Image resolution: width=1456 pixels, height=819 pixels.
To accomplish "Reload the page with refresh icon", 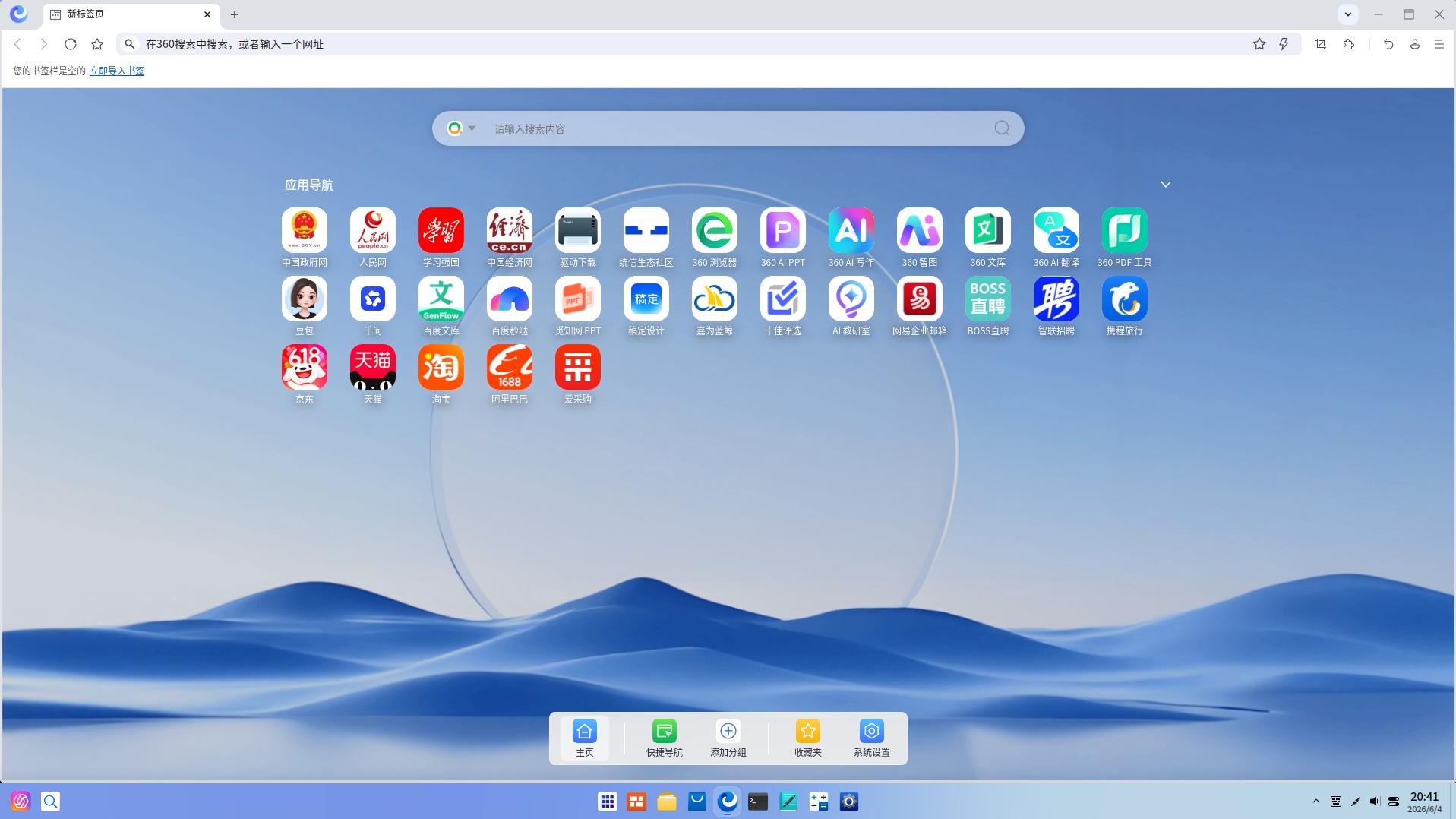I will (x=71, y=44).
